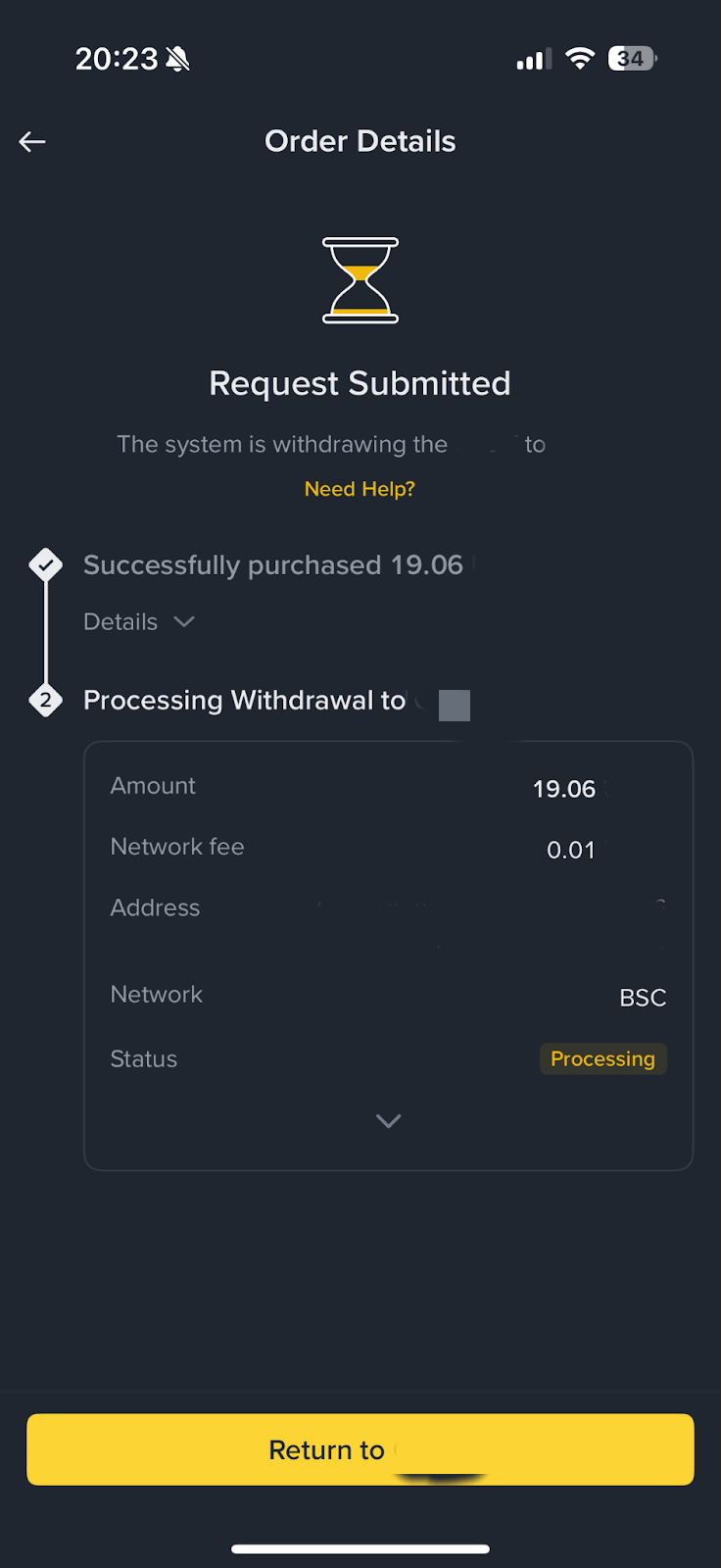
Task: Tap the cellular signal bars icon
Action: [x=534, y=60]
